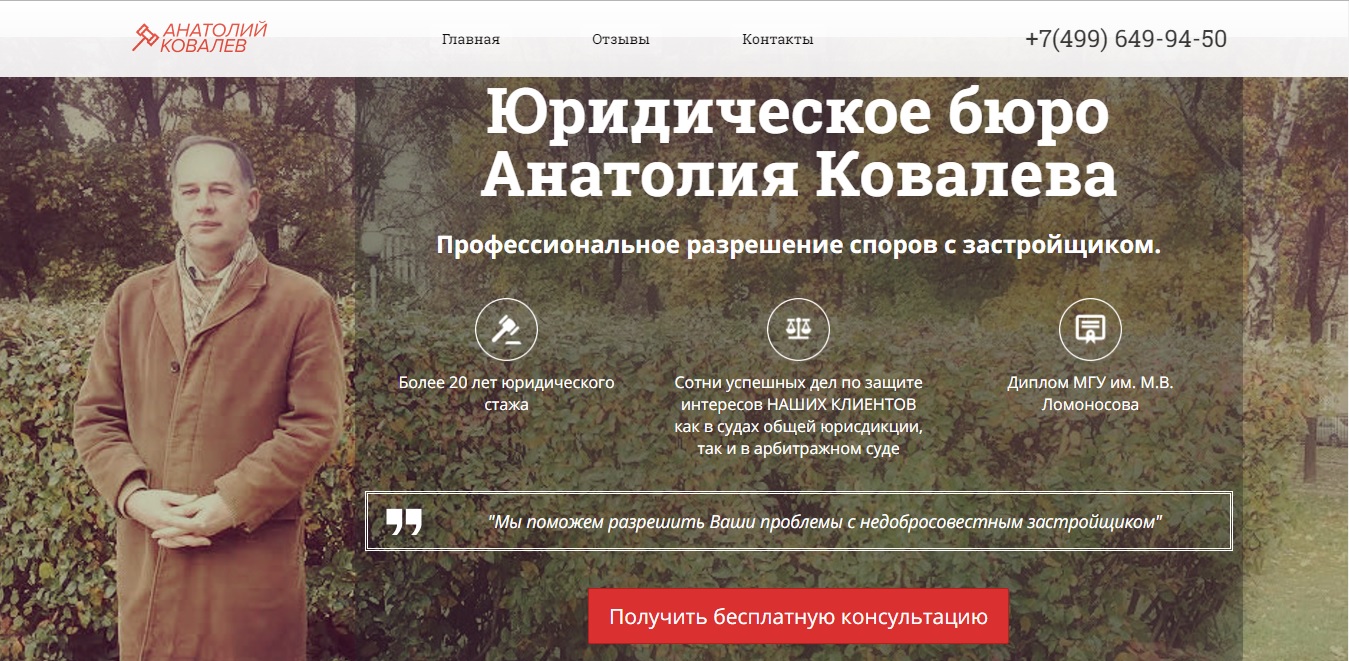Click the text Диплом МГУ им. М.В. Ломоносова
Image resolution: width=1349 pixels, height=661 pixels.
(x=1090, y=394)
